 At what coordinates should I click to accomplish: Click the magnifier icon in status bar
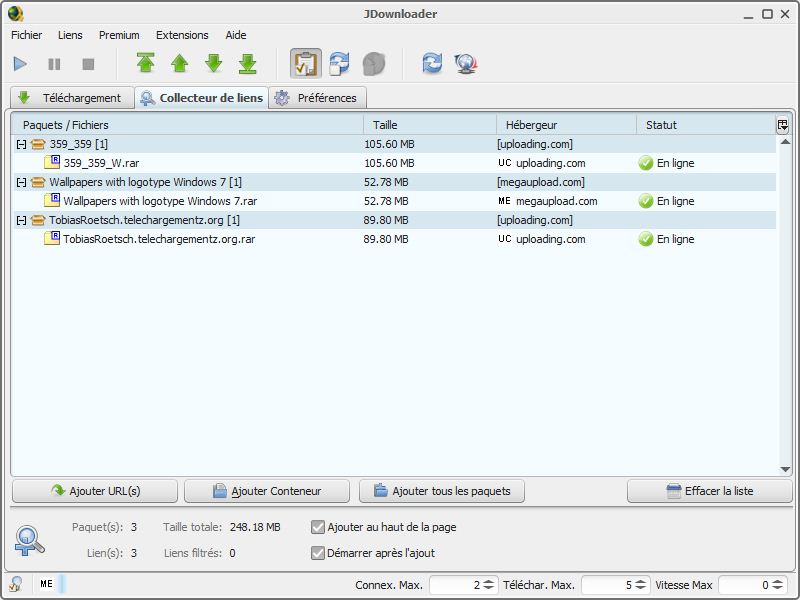click(x=15, y=584)
